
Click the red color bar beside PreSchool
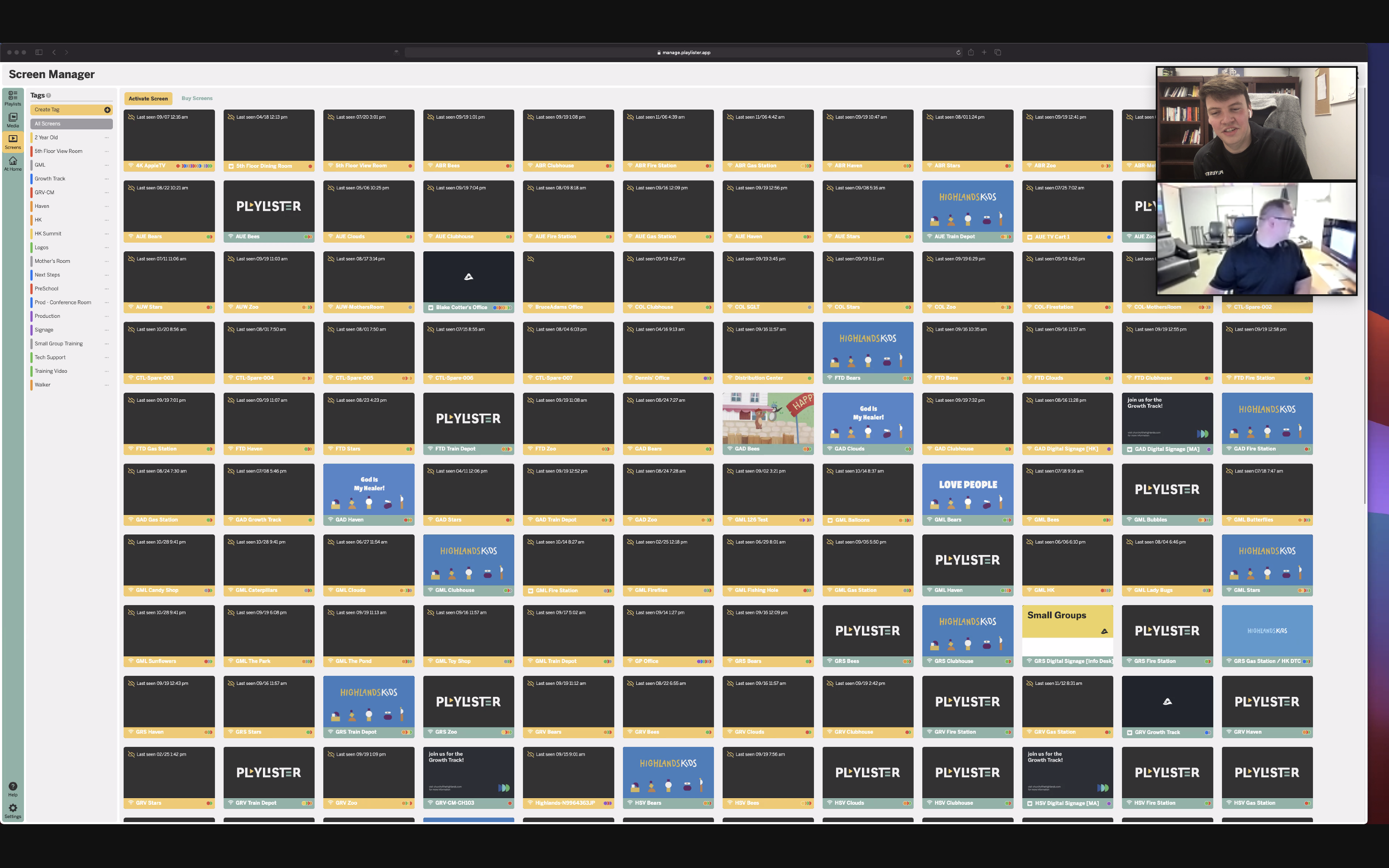coord(31,289)
